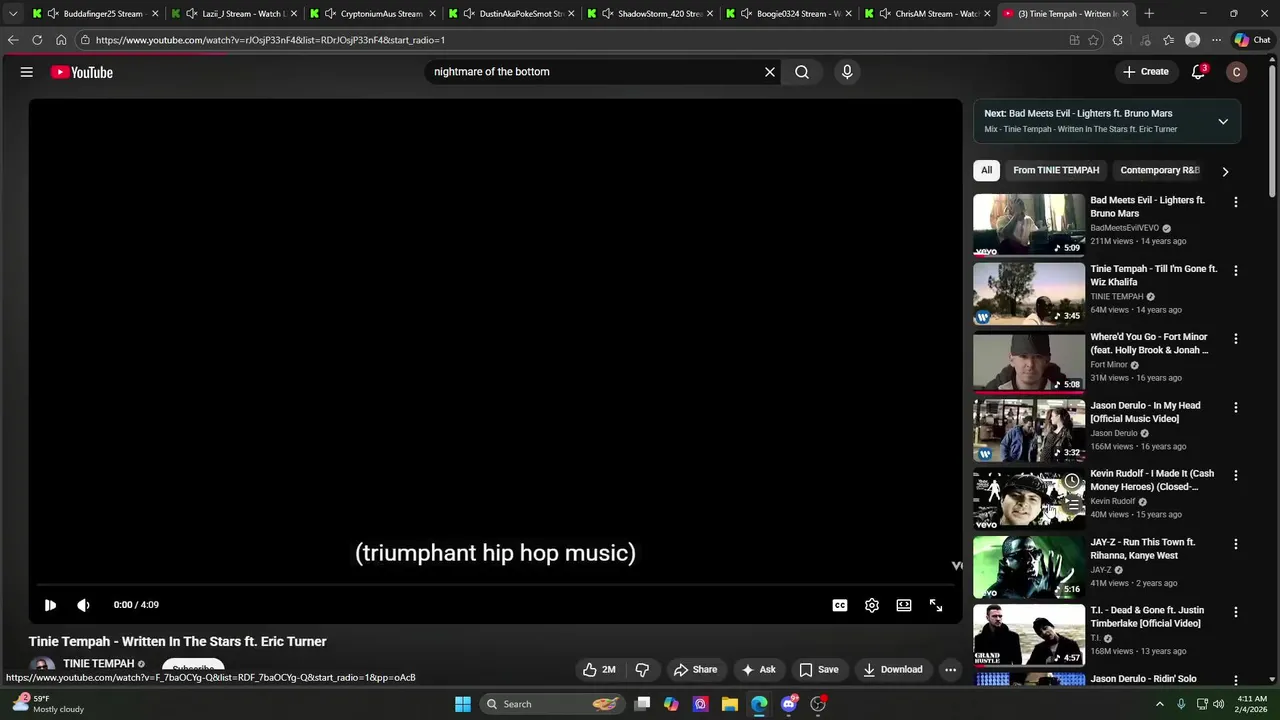This screenshot has height=720, width=1280.
Task: Open options for Lighters ft. Bruno Mars
Action: (x=1236, y=202)
